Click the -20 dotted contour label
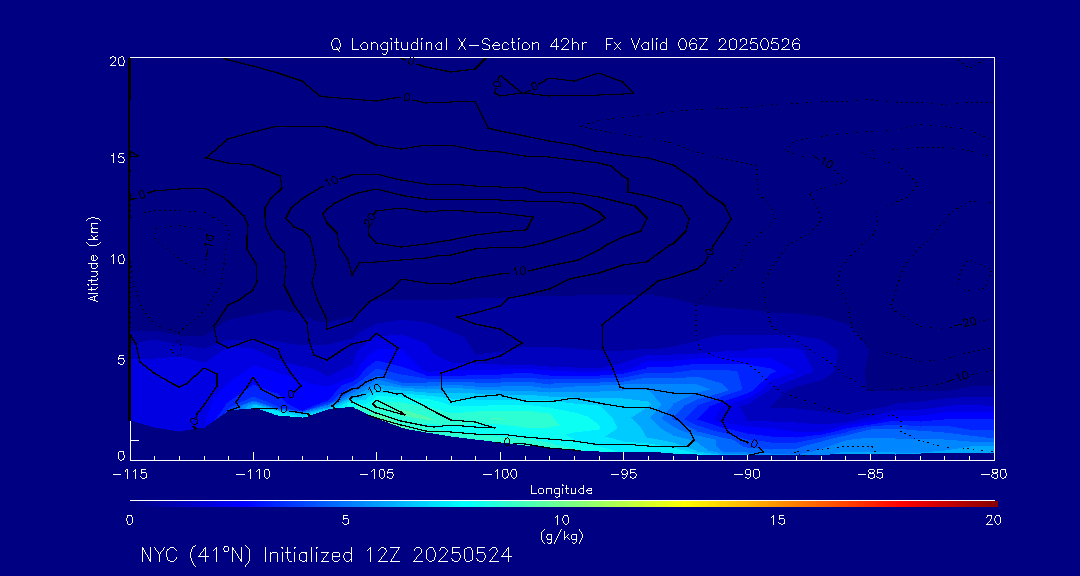Viewport: 1080px width, 576px height. [x=966, y=321]
